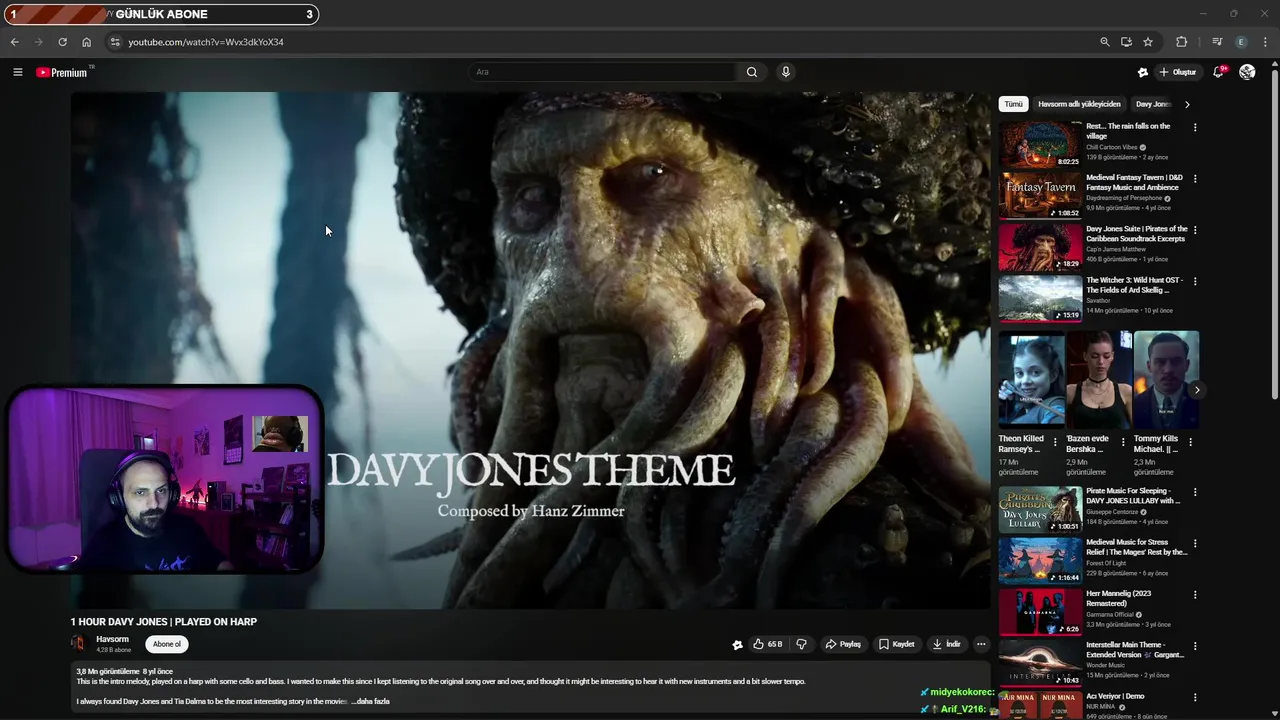
Task: Open the YouTube account avatar menu
Action: [1247, 72]
